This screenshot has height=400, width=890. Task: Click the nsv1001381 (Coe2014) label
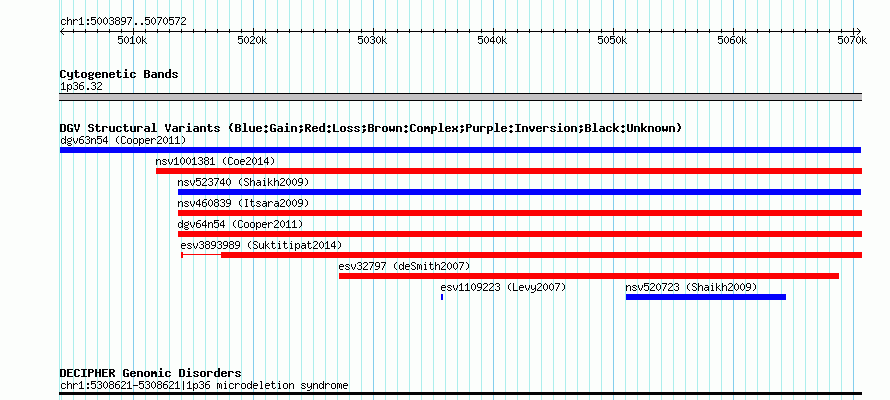(215, 161)
